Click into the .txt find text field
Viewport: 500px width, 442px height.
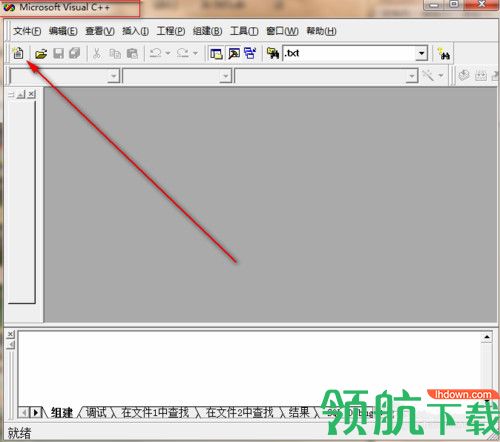pyautogui.click(x=349, y=53)
